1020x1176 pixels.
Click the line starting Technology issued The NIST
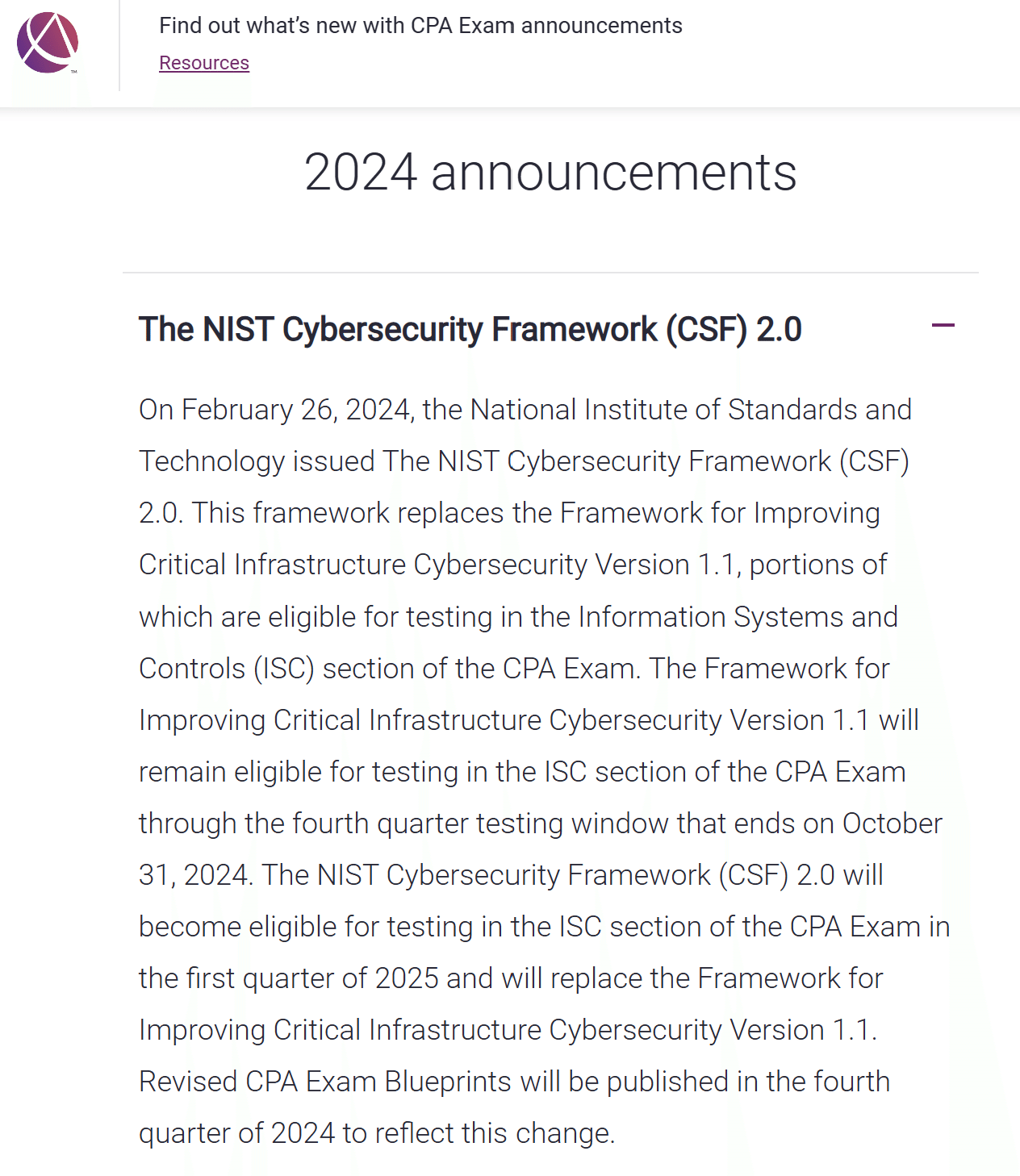point(524,461)
